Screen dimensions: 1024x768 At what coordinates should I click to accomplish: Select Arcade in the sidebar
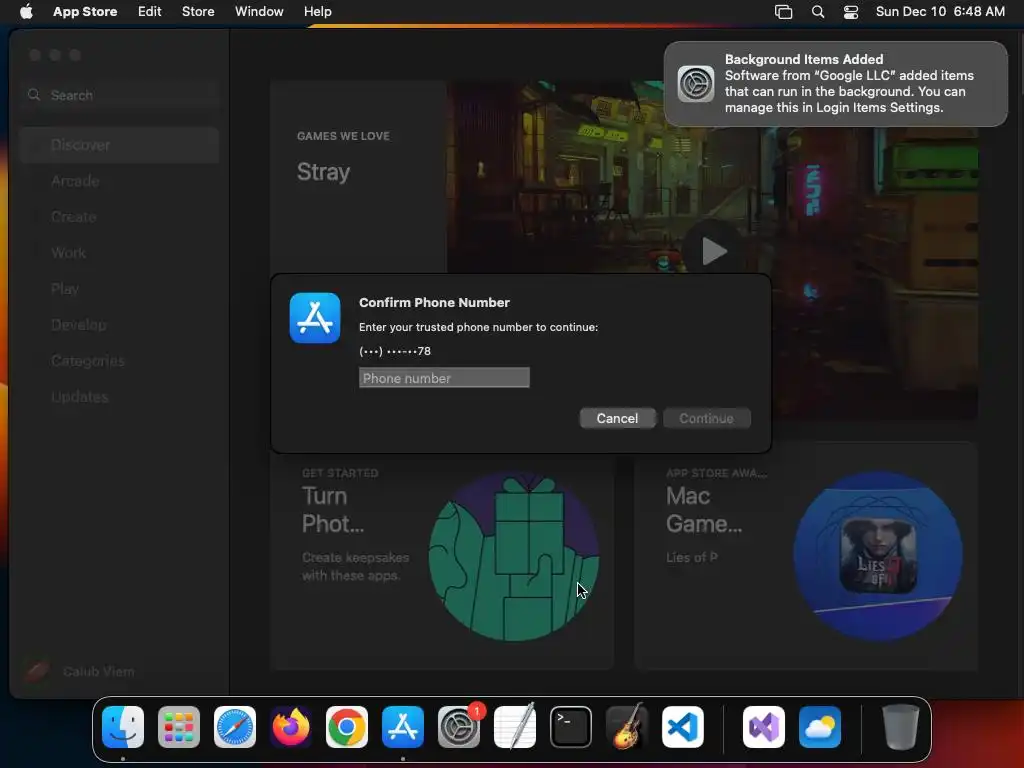click(120, 181)
